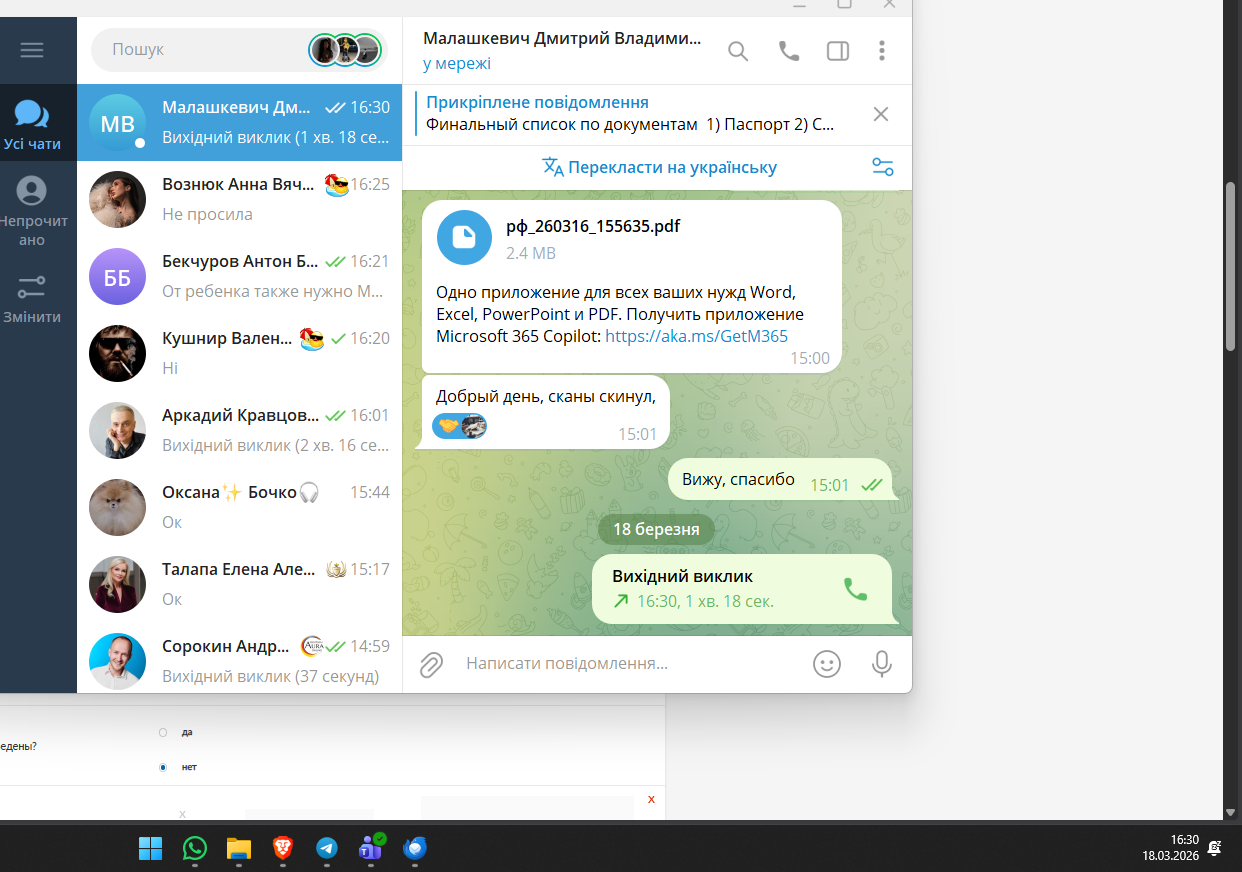This screenshot has height=872, width=1242.
Task: Open translation settings sliders icon
Action: (x=883, y=167)
